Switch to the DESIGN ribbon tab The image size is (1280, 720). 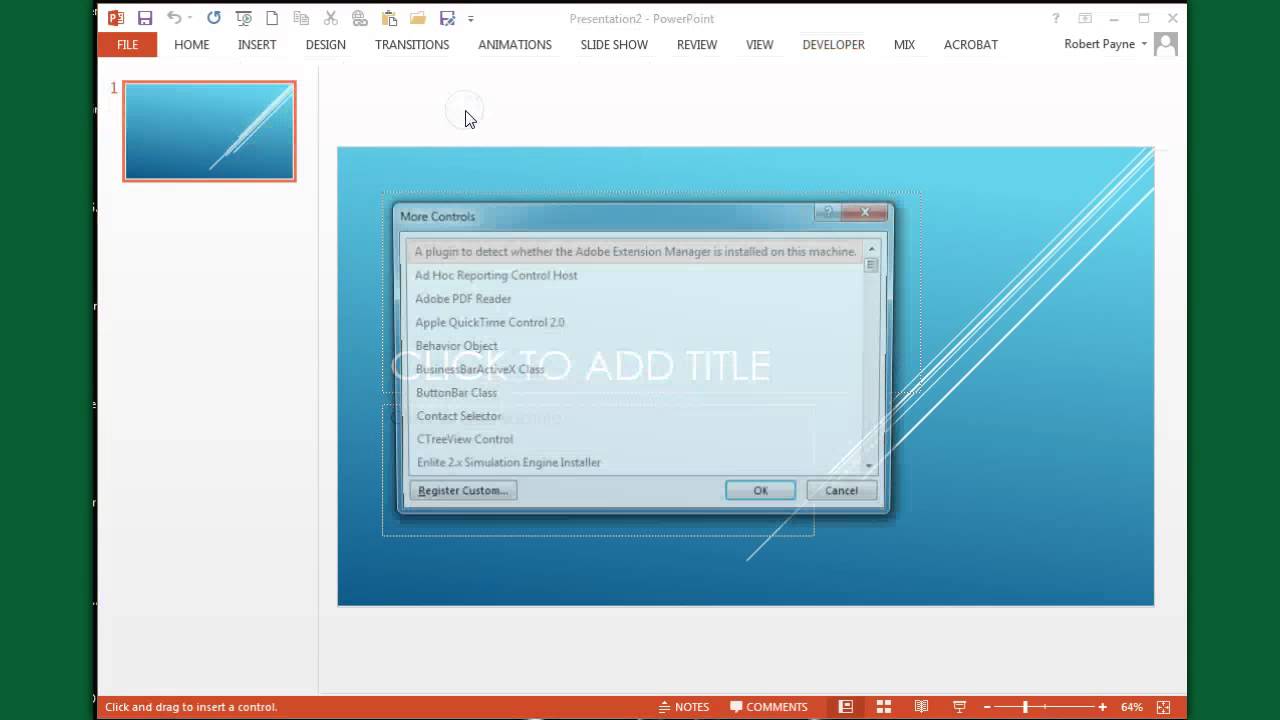click(x=325, y=45)
